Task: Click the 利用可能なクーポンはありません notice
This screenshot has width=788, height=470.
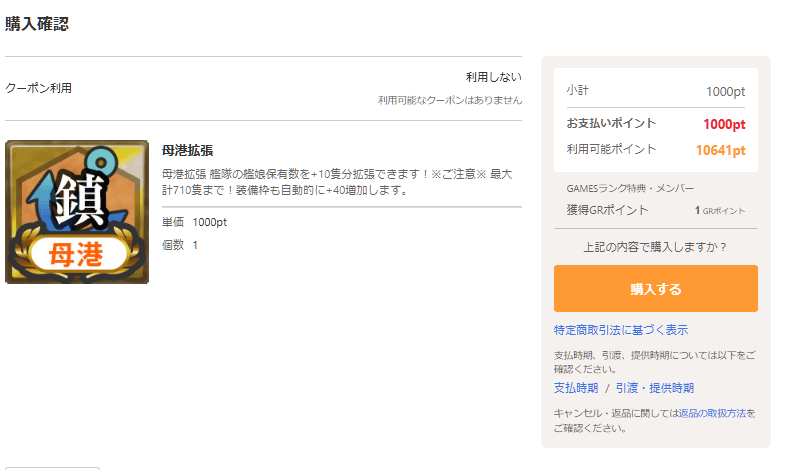Action: pyautogui.click(x=449, y=100)
